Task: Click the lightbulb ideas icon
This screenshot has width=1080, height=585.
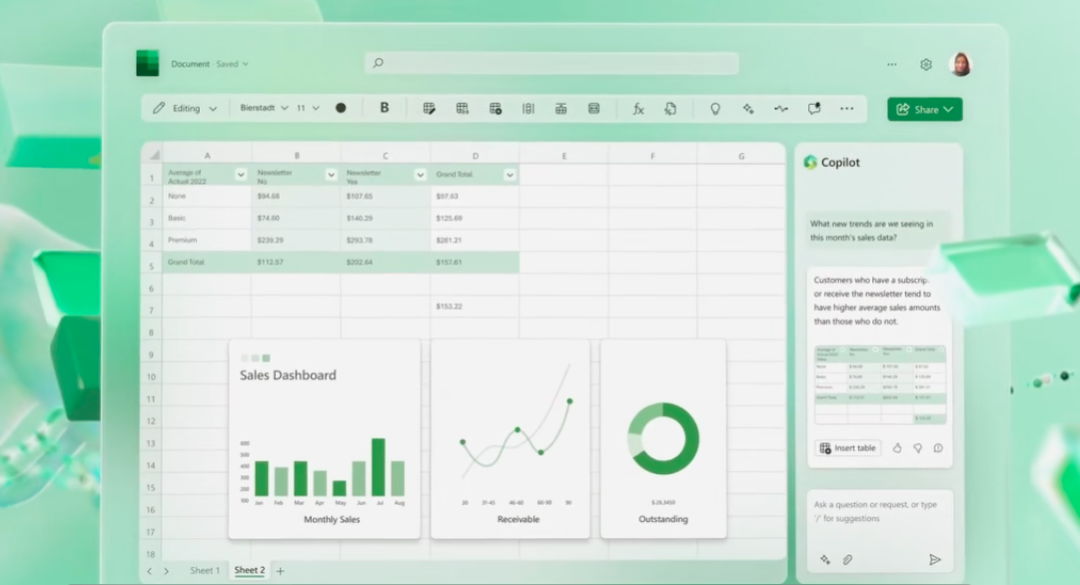Action: coord(715,109)
